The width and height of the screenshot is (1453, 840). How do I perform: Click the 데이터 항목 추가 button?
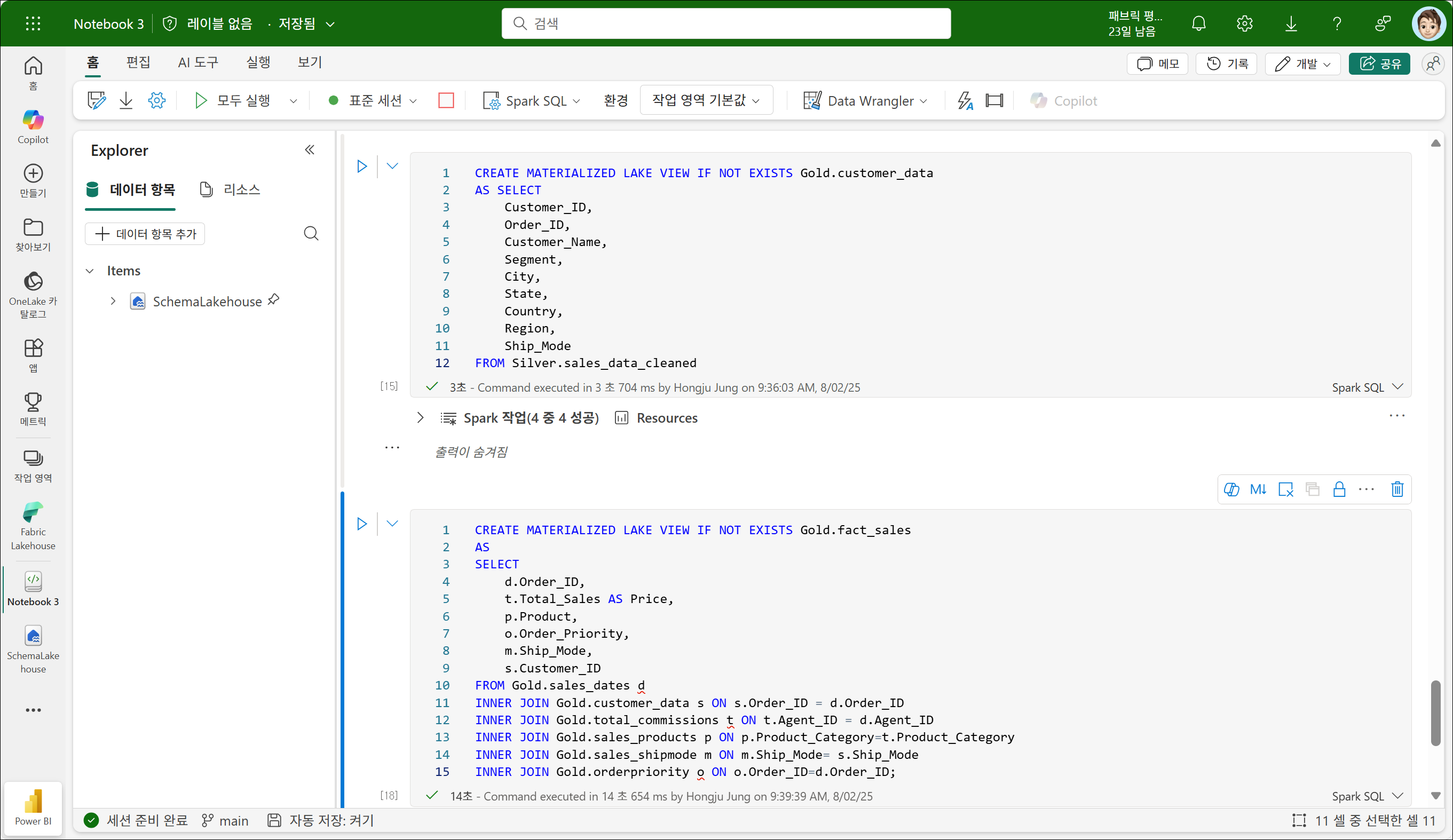pyautogui.click(x=145, y=234)
